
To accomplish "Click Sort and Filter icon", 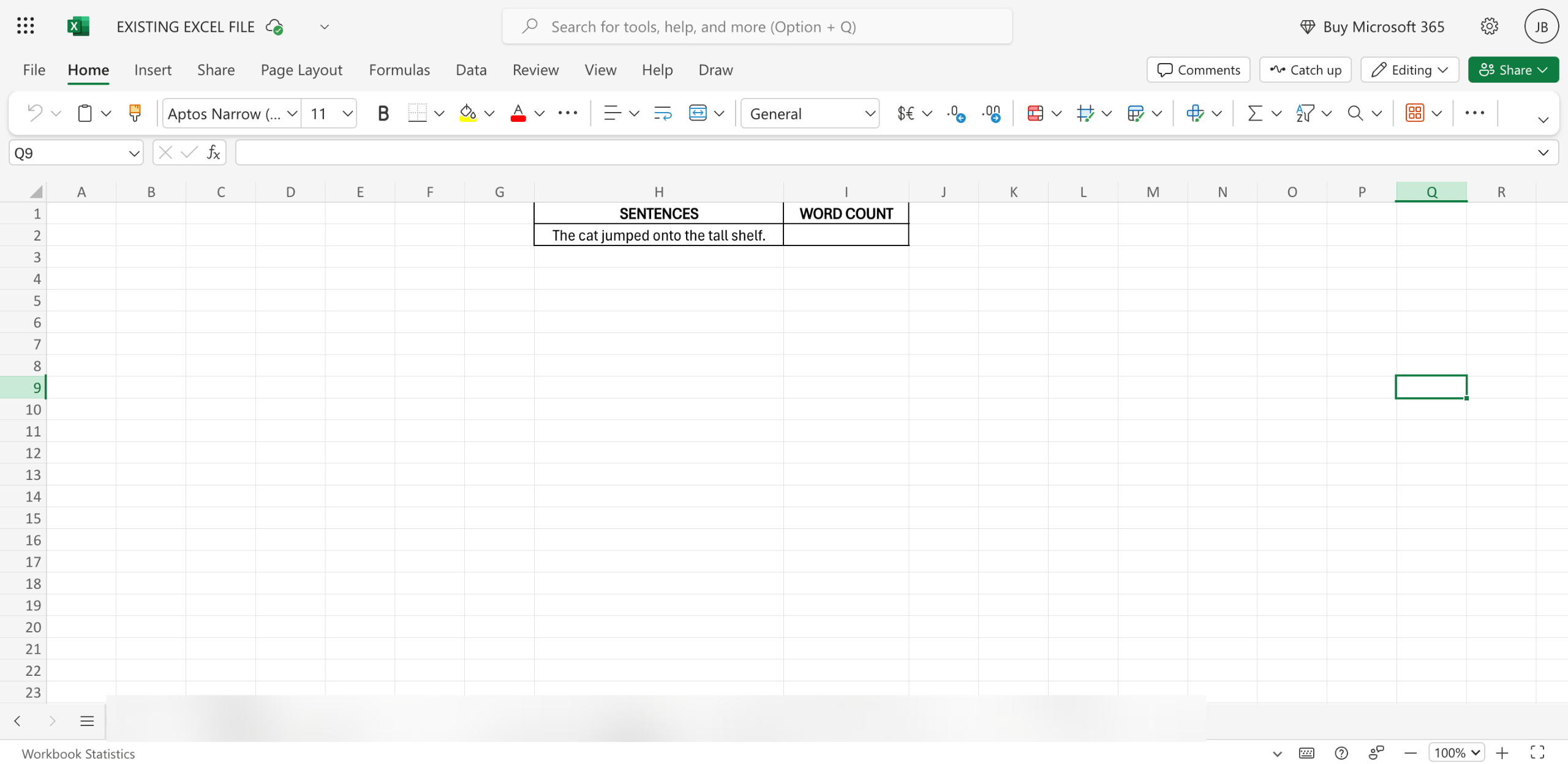I will (1305, 113).
